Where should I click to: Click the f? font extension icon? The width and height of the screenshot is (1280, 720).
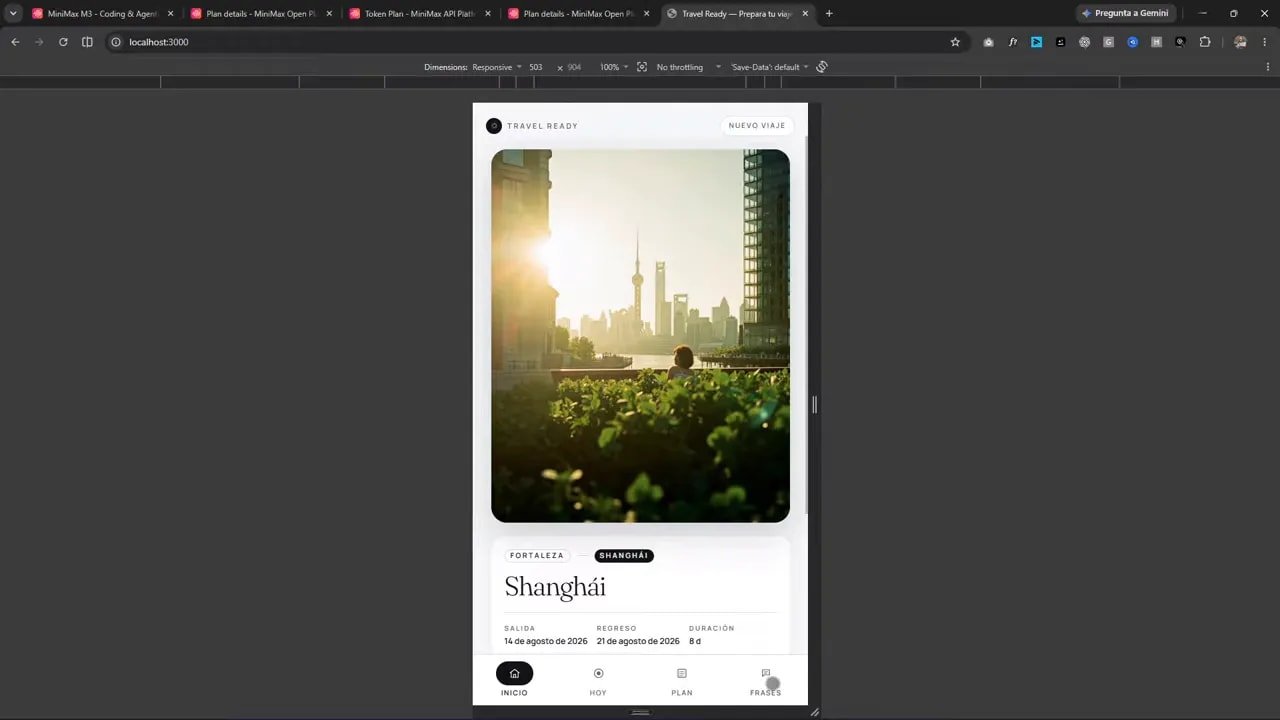point(1013,42)
